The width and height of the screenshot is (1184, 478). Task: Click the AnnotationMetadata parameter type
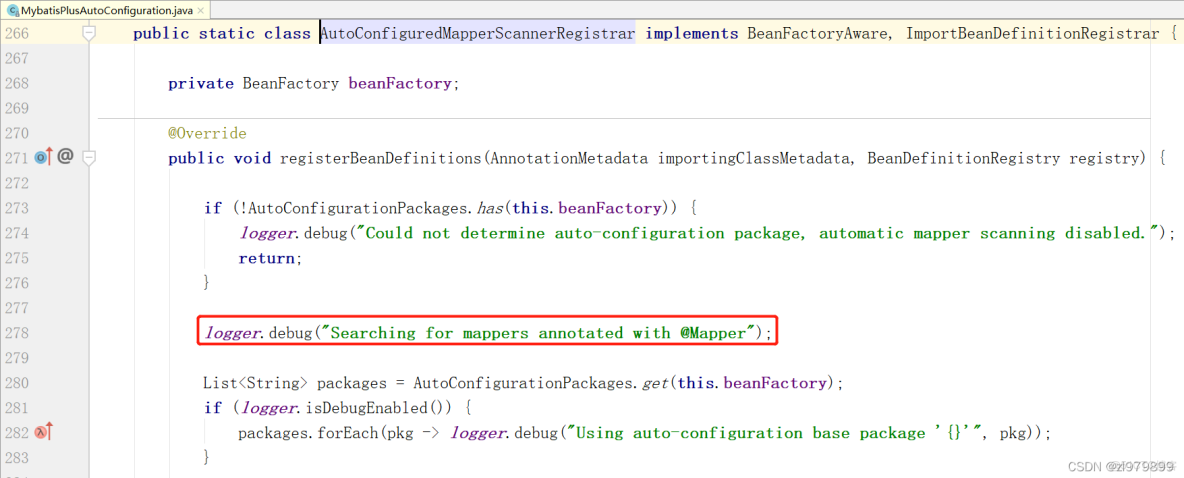pyautogui.click(x=568, y=159)
